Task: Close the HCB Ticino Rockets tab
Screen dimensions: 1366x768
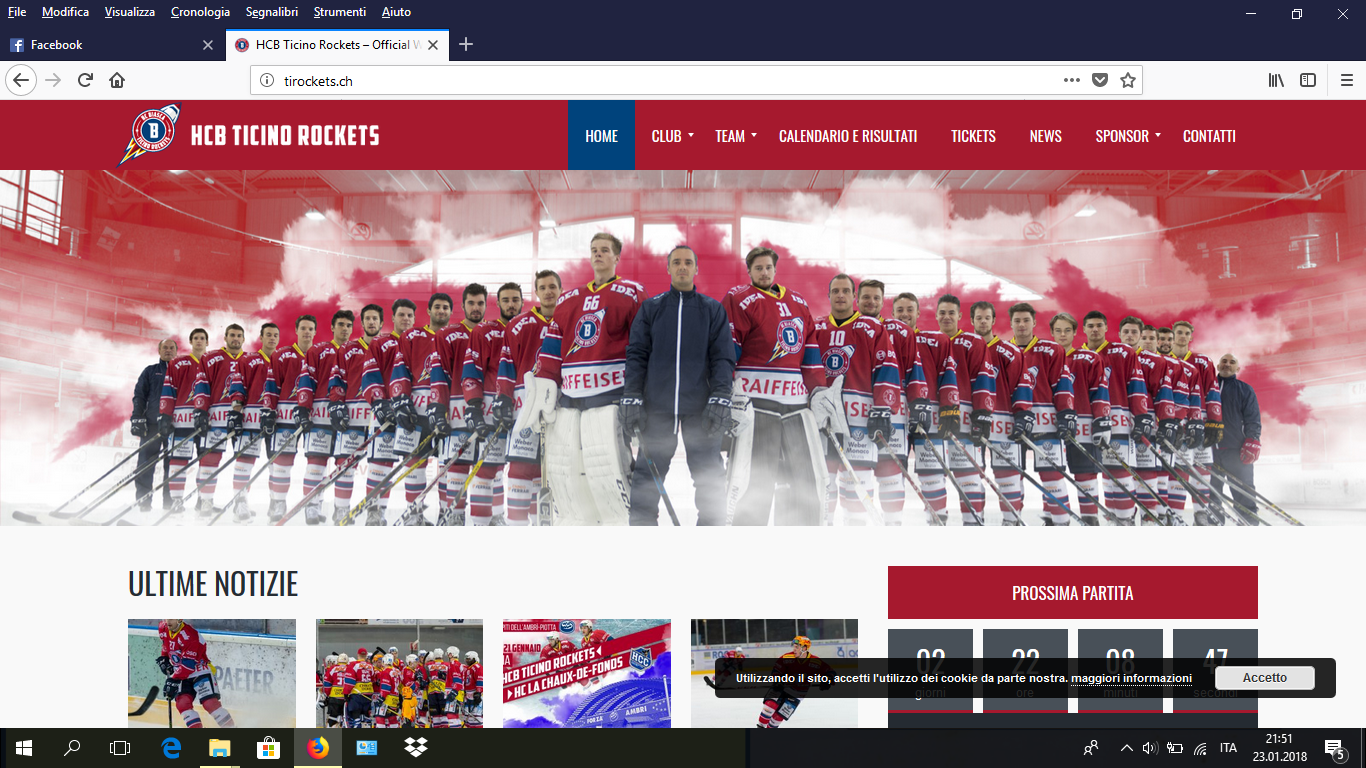Action: [x=432, y=45]
